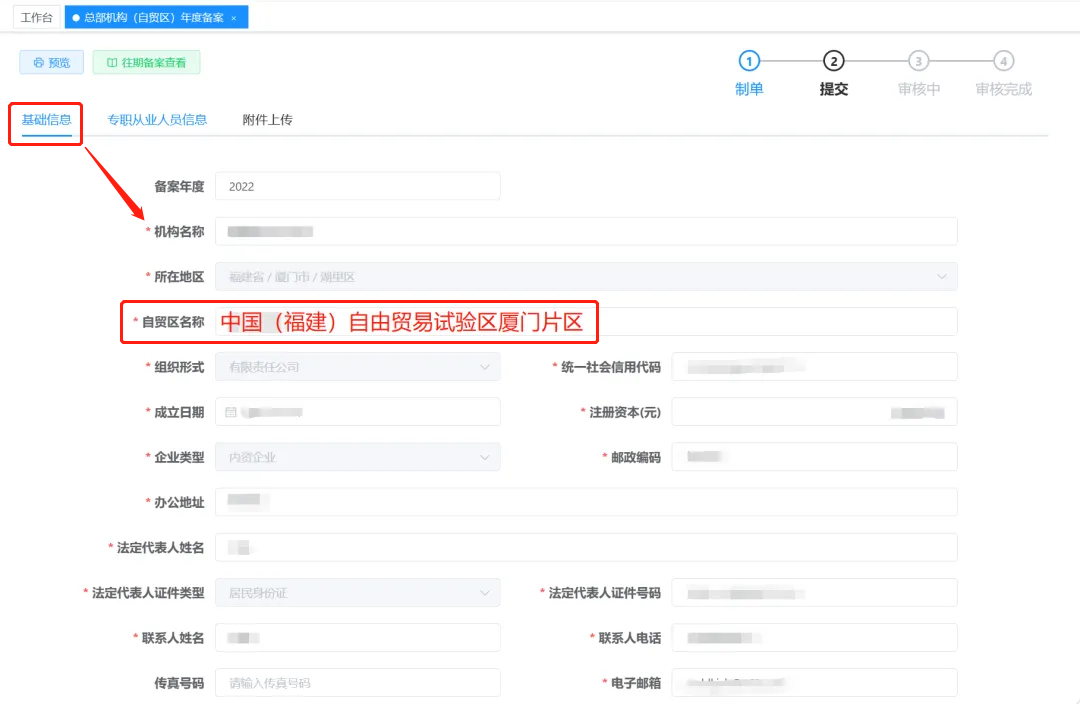Click the 邮政编码 input field
The image size is (1080, 704).
814,457
